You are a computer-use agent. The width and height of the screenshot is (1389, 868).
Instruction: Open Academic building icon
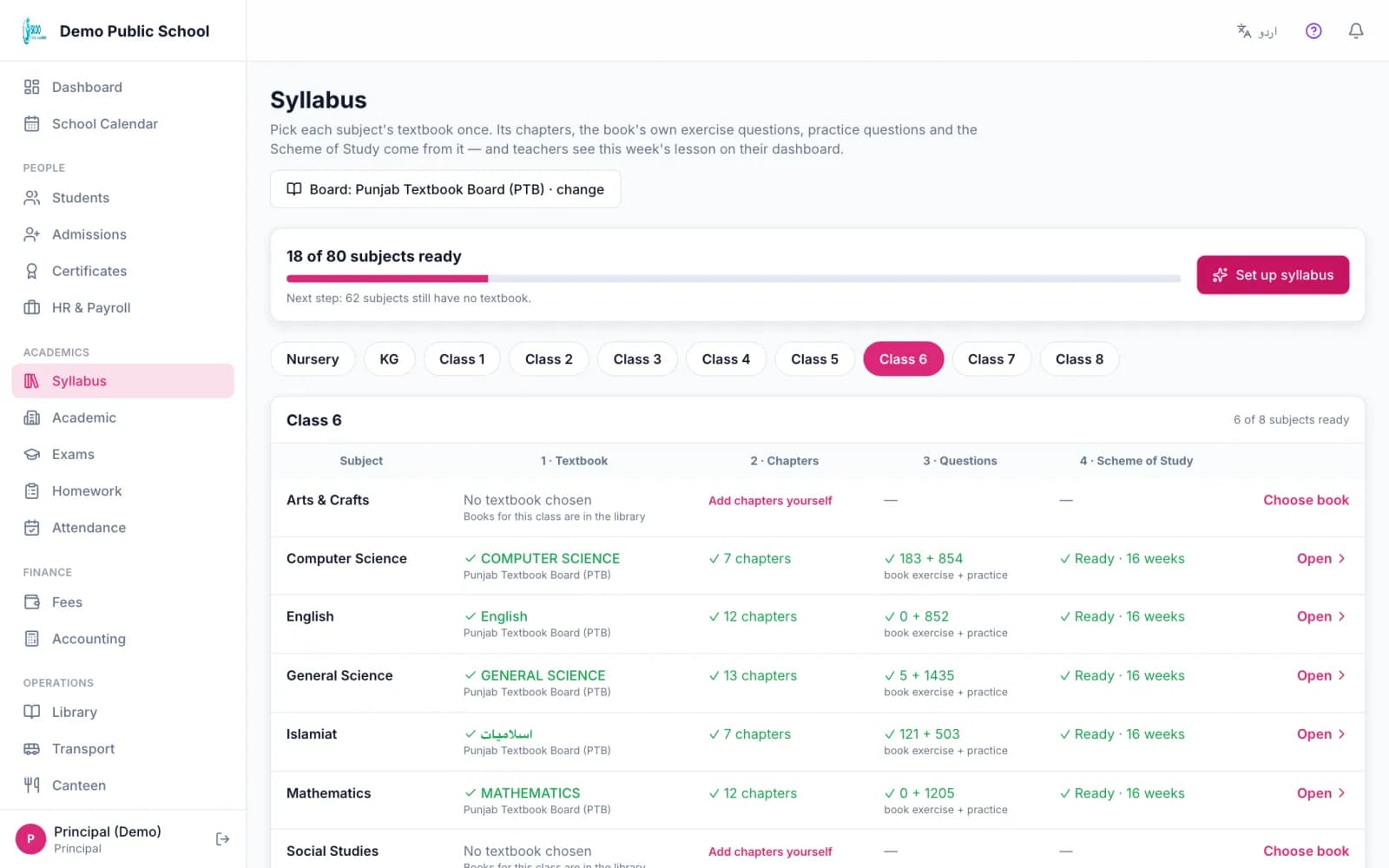coord(32,418)
